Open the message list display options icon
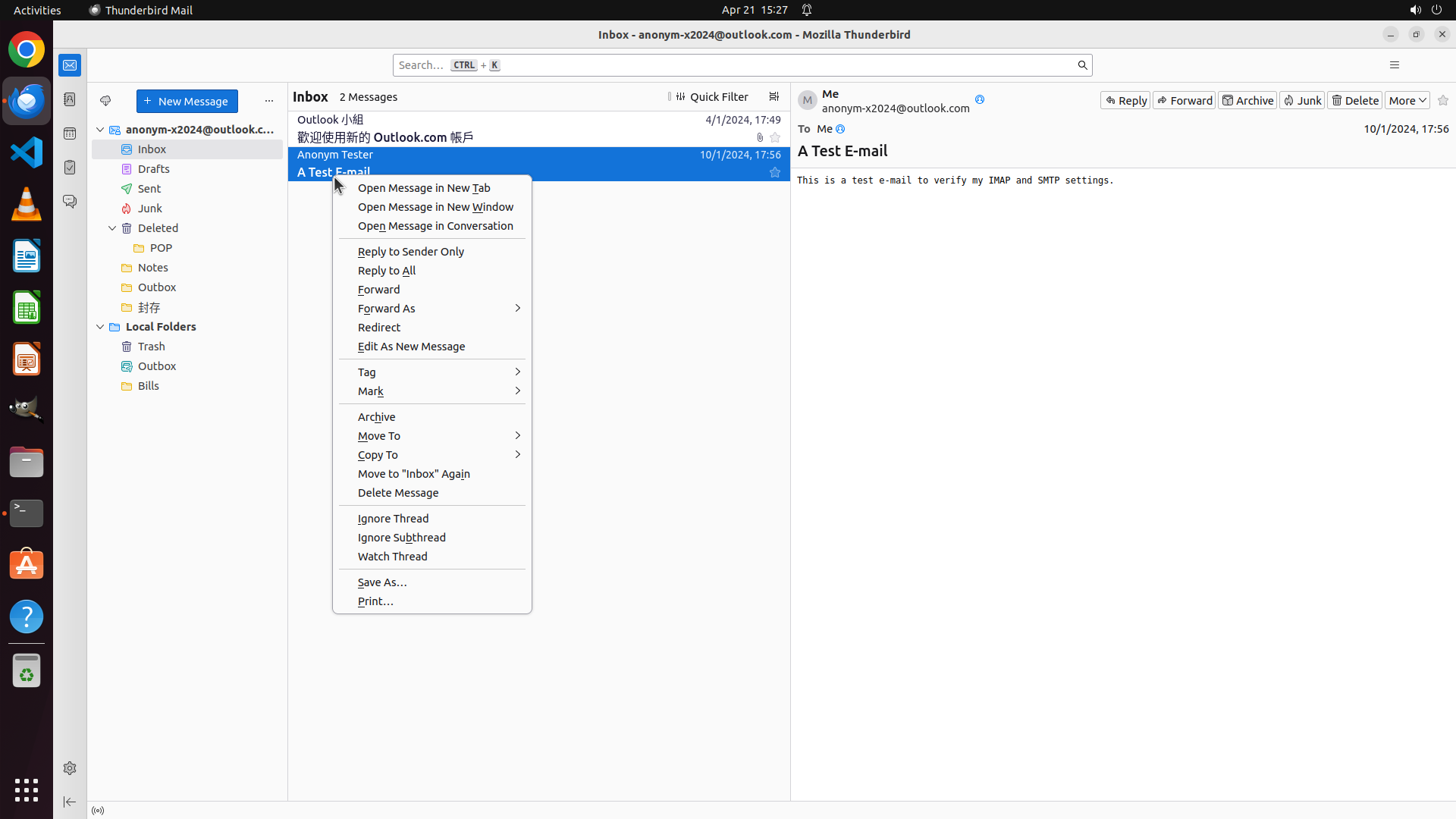 [x=773, y=97]
